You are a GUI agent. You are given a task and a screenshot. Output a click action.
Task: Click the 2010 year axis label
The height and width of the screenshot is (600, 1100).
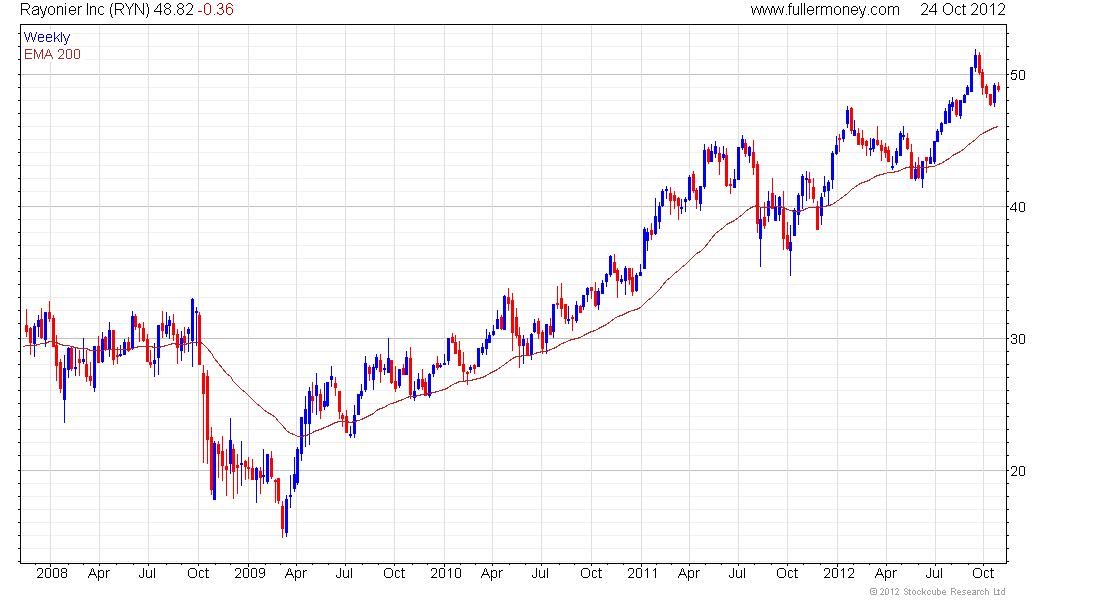446,573
